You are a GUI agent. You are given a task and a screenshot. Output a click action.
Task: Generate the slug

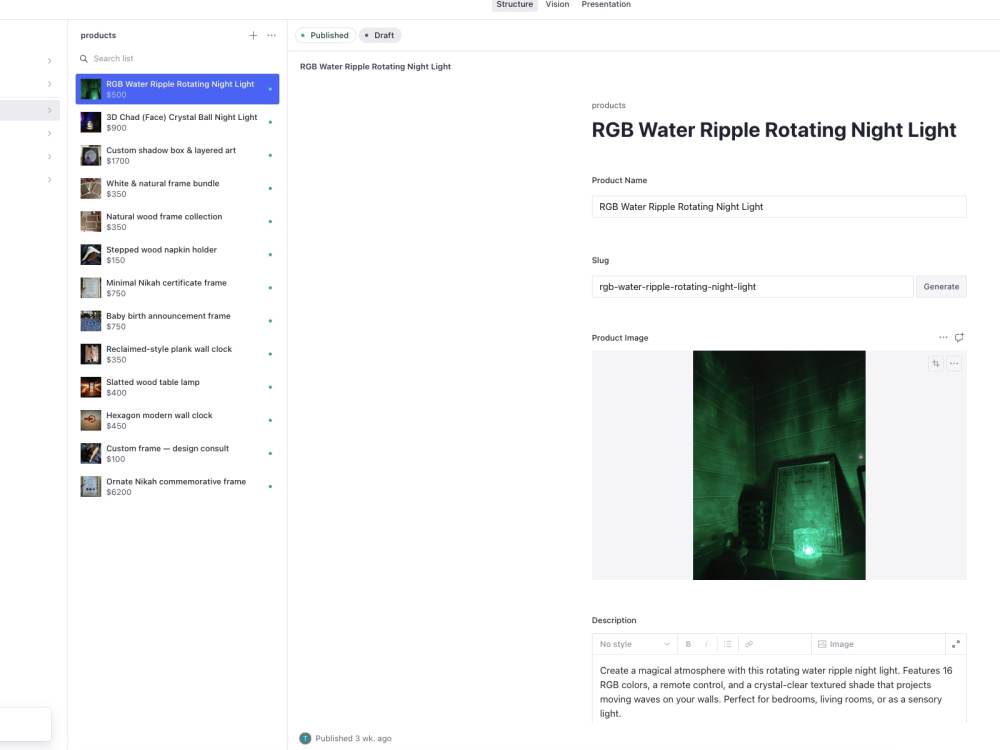coord(941,287)
